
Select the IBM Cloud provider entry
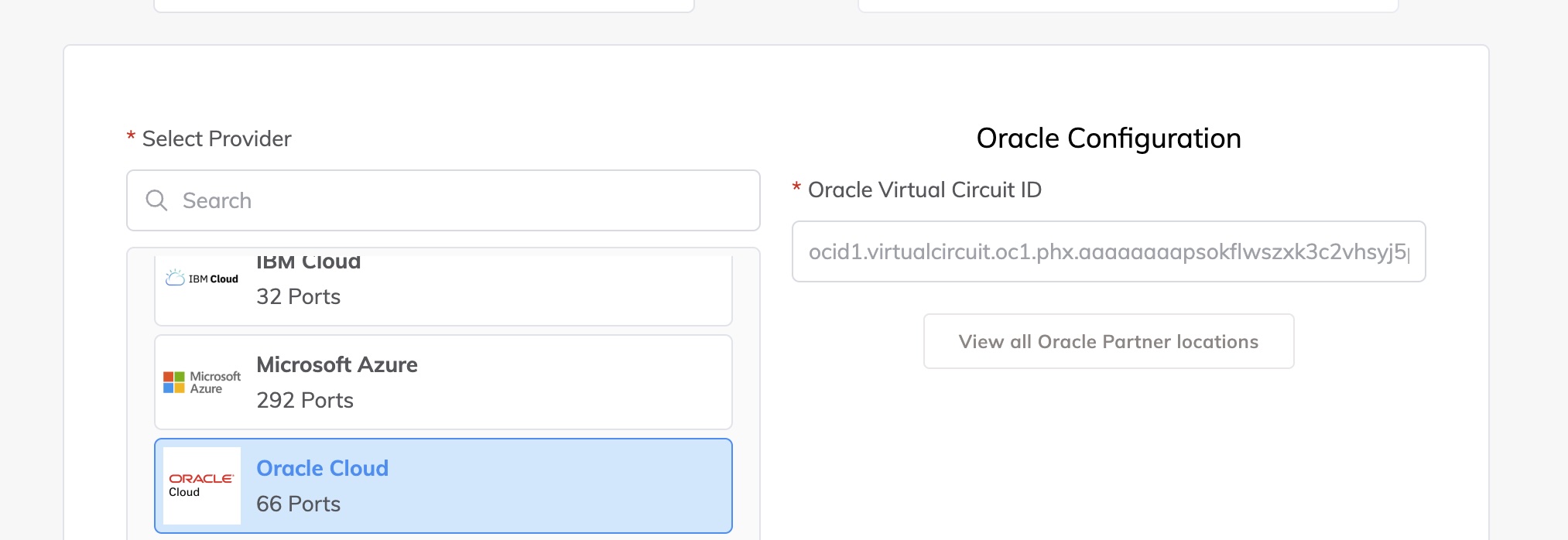(x=443, y=286)
